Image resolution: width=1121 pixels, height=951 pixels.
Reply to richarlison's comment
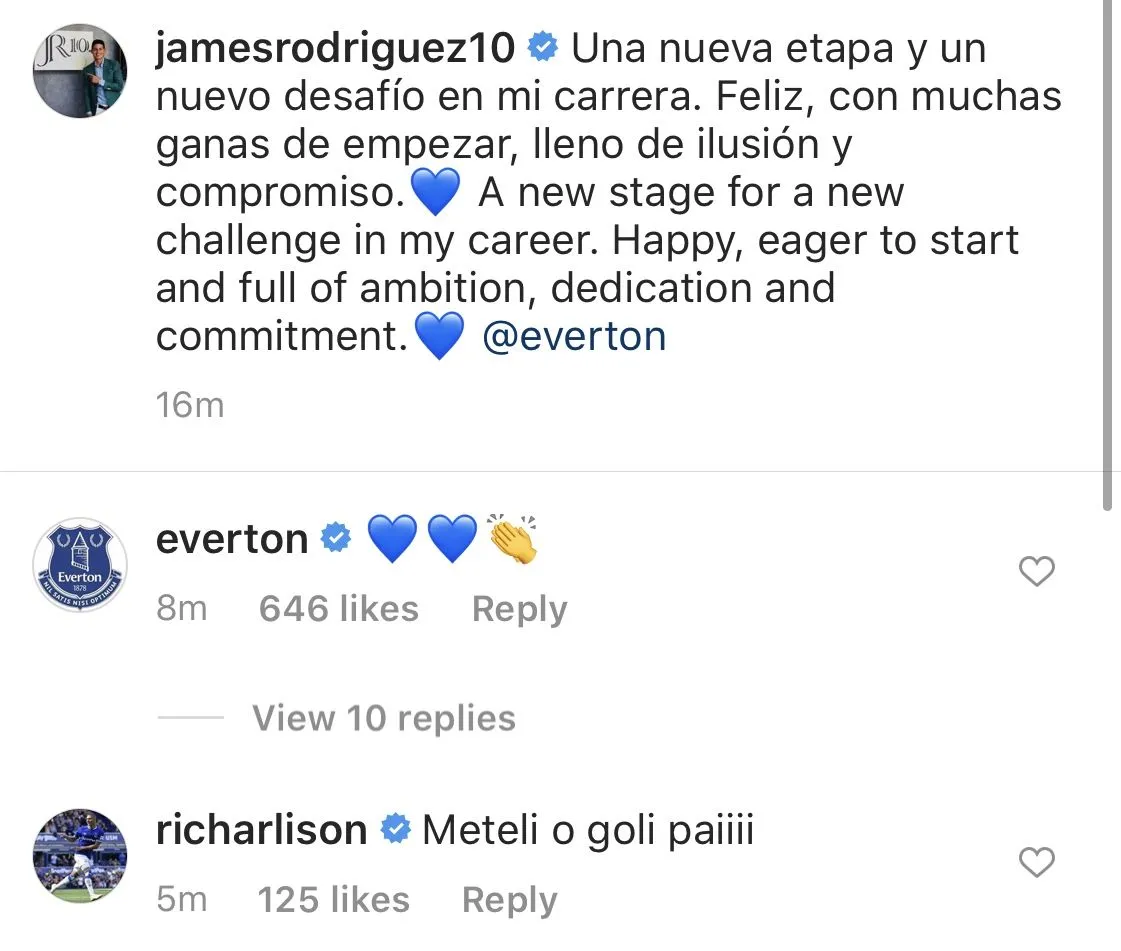click(509, 900)
